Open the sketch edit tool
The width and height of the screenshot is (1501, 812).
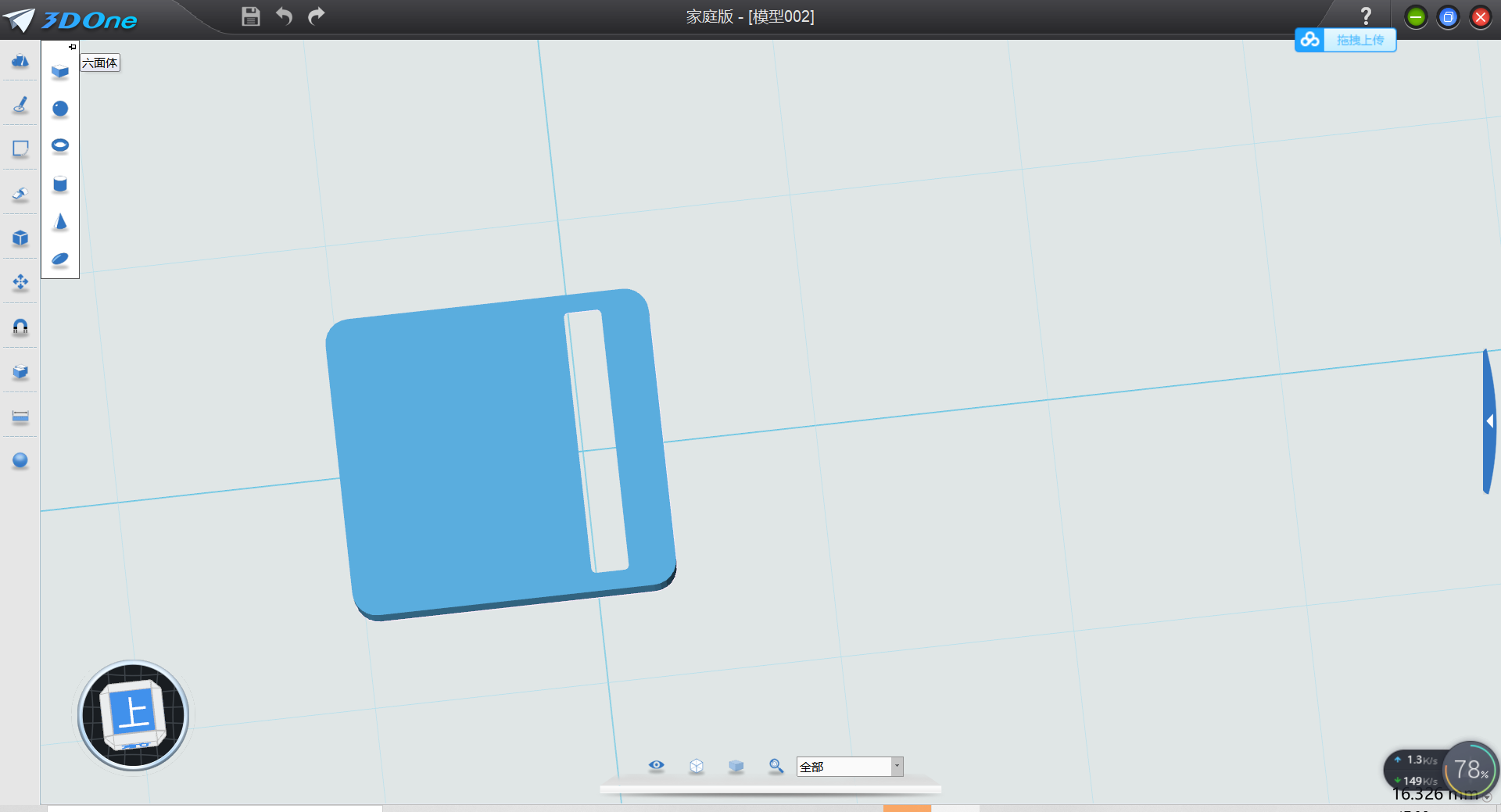[20, 148]
